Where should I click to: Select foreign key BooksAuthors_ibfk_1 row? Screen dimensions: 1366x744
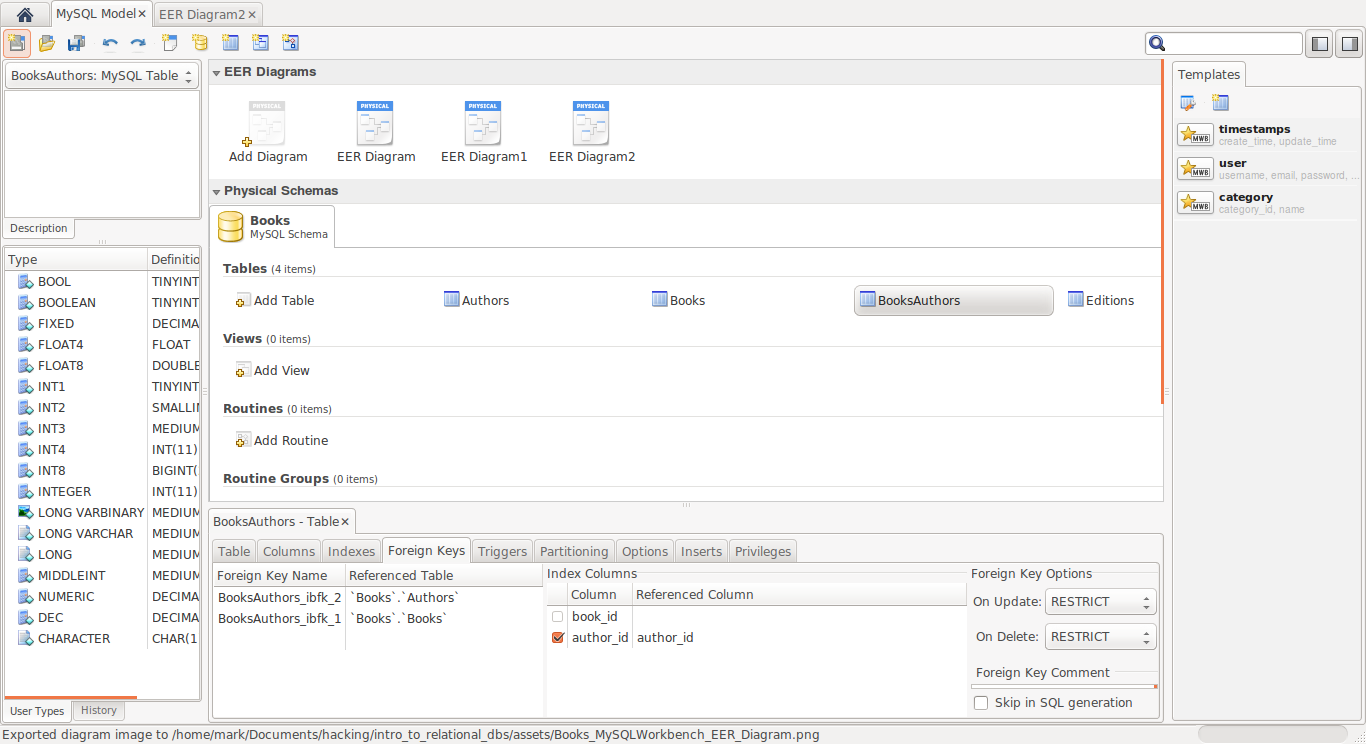pyautogui.click(x=378, y=618)
